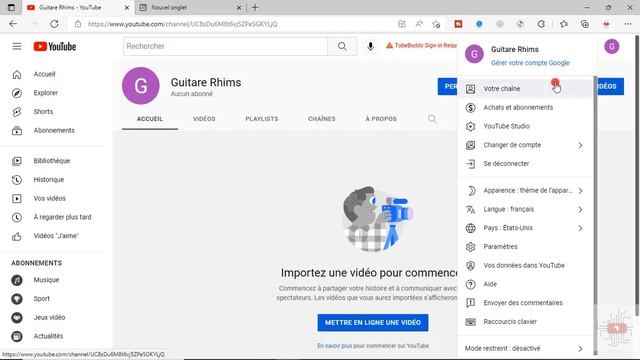Select Votre chaîne from account menu
This screenshot has height=360, width=640.
[x=525, y=89]
